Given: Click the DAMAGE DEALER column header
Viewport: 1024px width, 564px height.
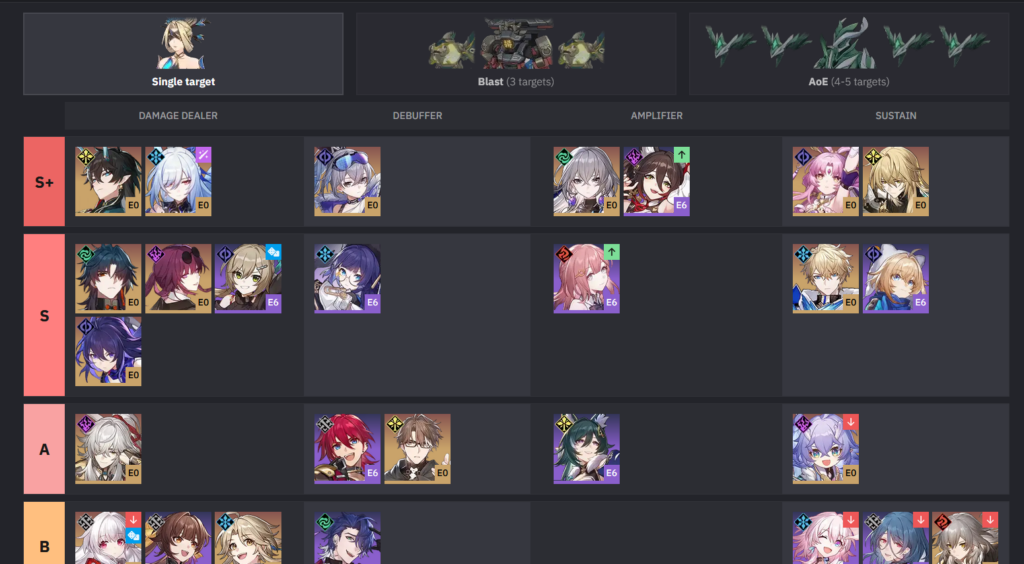Looking at the screenshot, I should pyautogui.click(x=178, y=116).
